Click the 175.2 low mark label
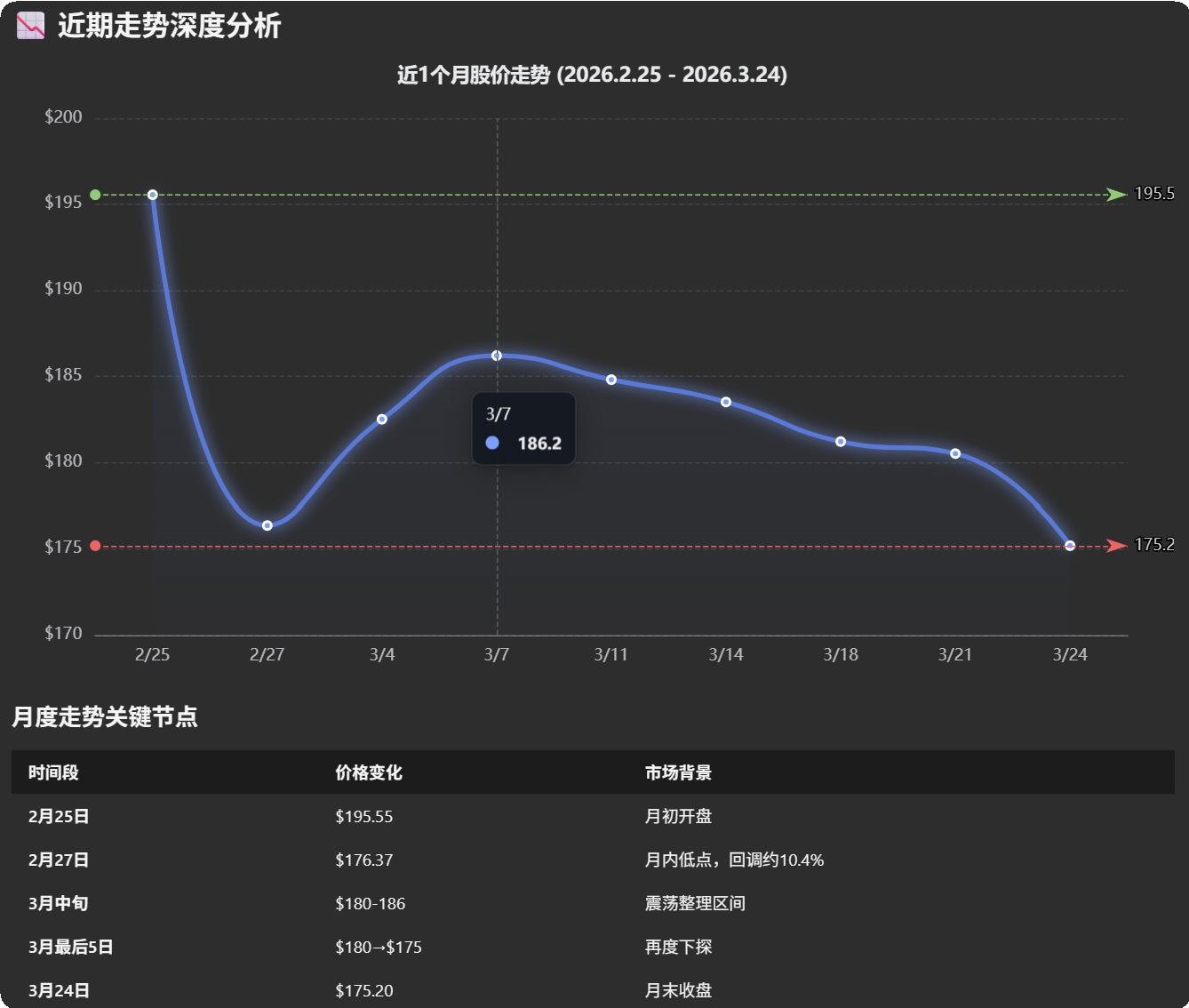The image size is (1189, 1008). [x=1154, y=545]
